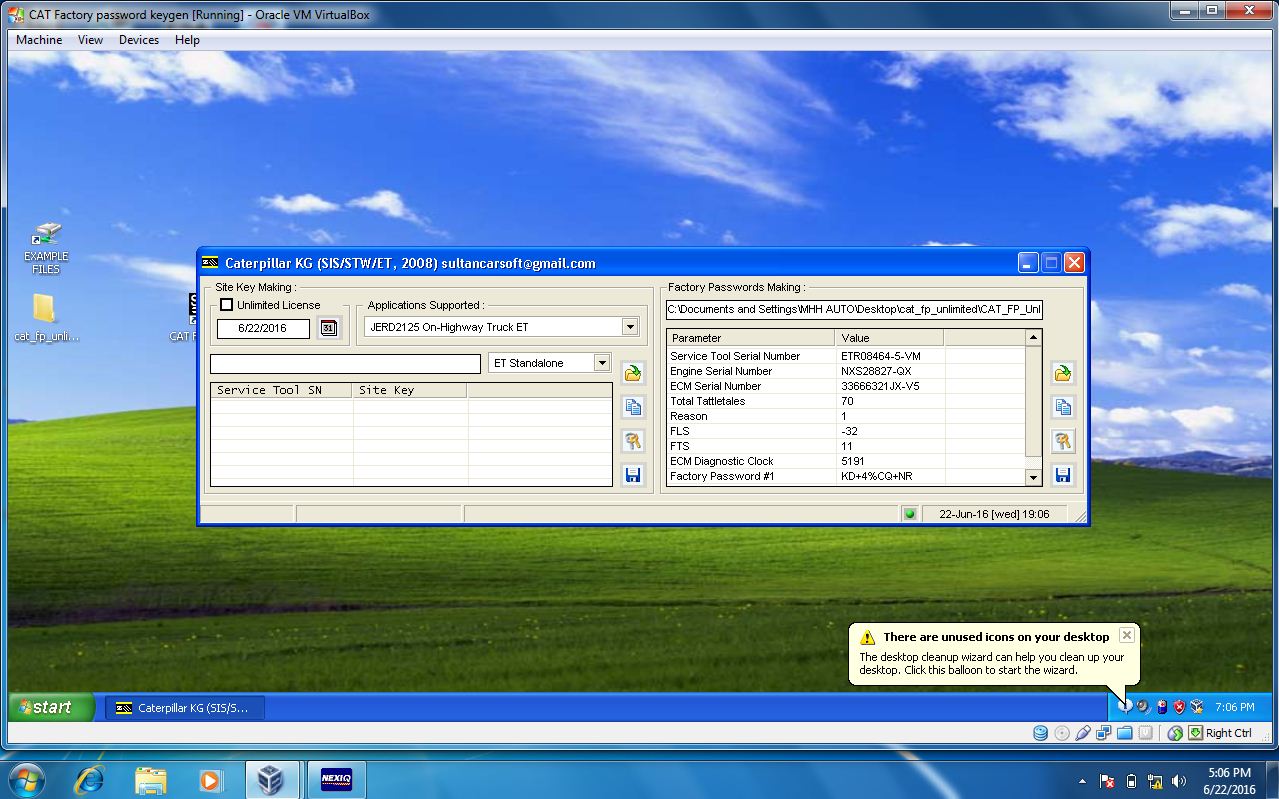The width and height of the screenshot is (1279, 799).
Task: Select ECM Diagnostic Clock row
Action: (846, 461)
